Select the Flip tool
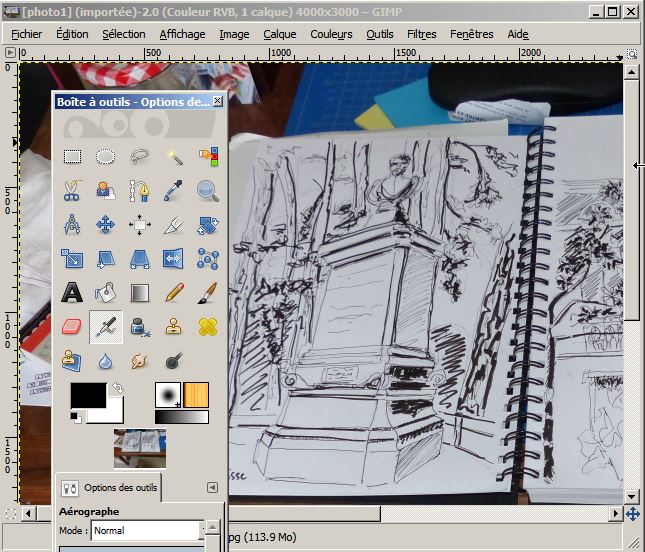The height and width of the screenshot is (552, 645). 173,258
